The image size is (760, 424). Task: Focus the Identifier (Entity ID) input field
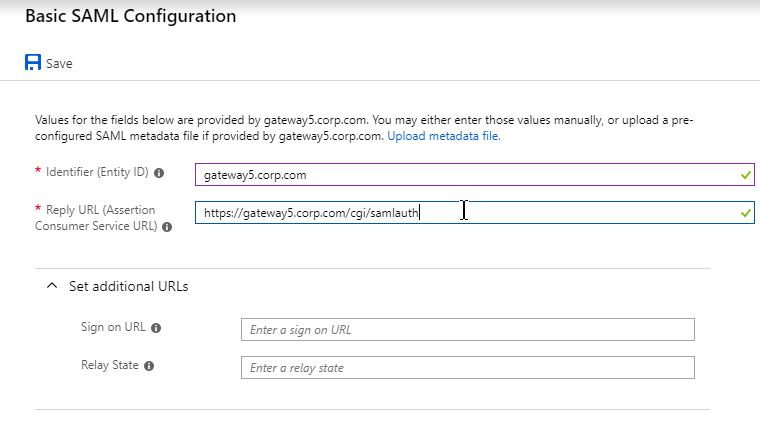tap(475, 174)
